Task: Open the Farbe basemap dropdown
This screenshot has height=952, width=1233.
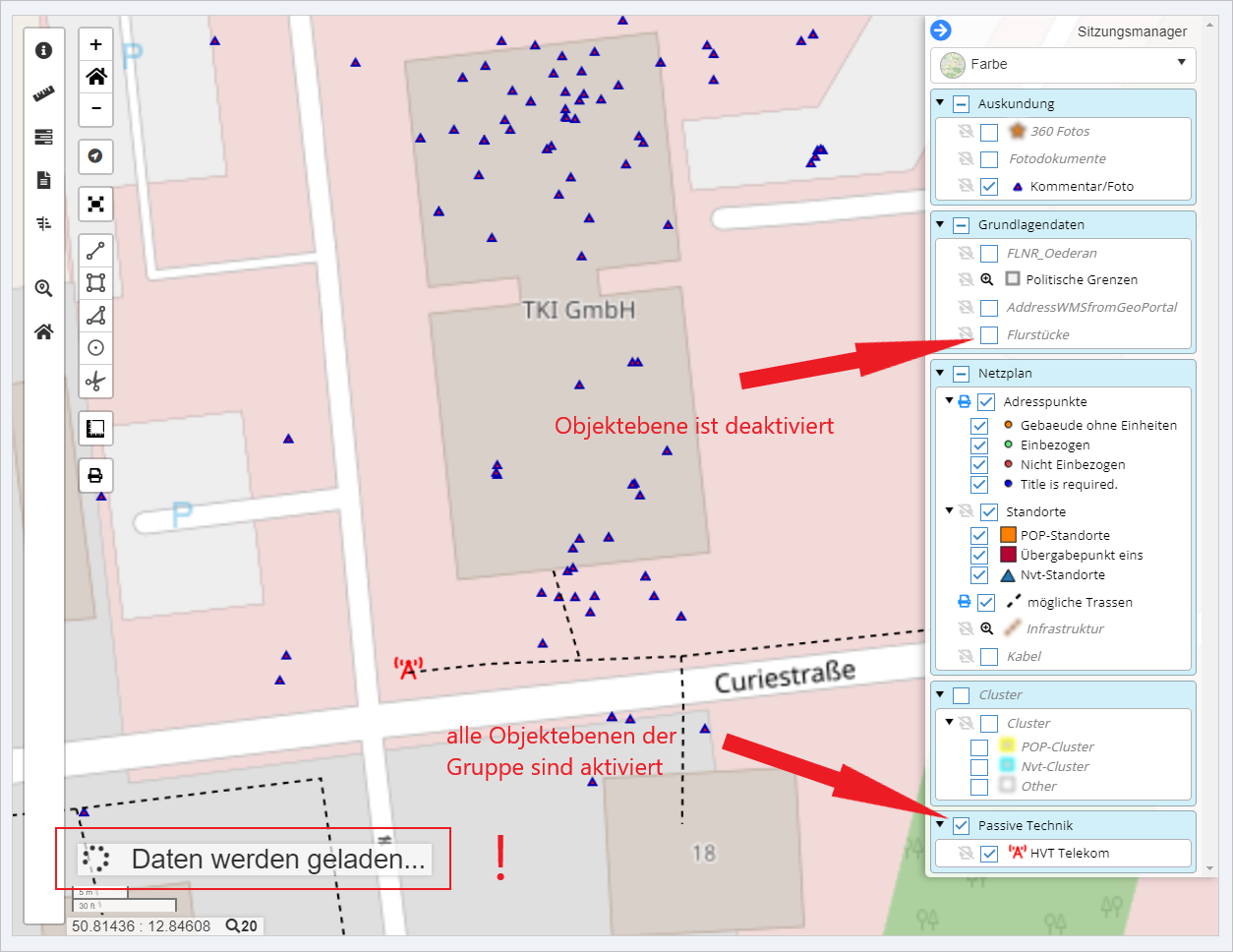Action: tap(1063, 65)
